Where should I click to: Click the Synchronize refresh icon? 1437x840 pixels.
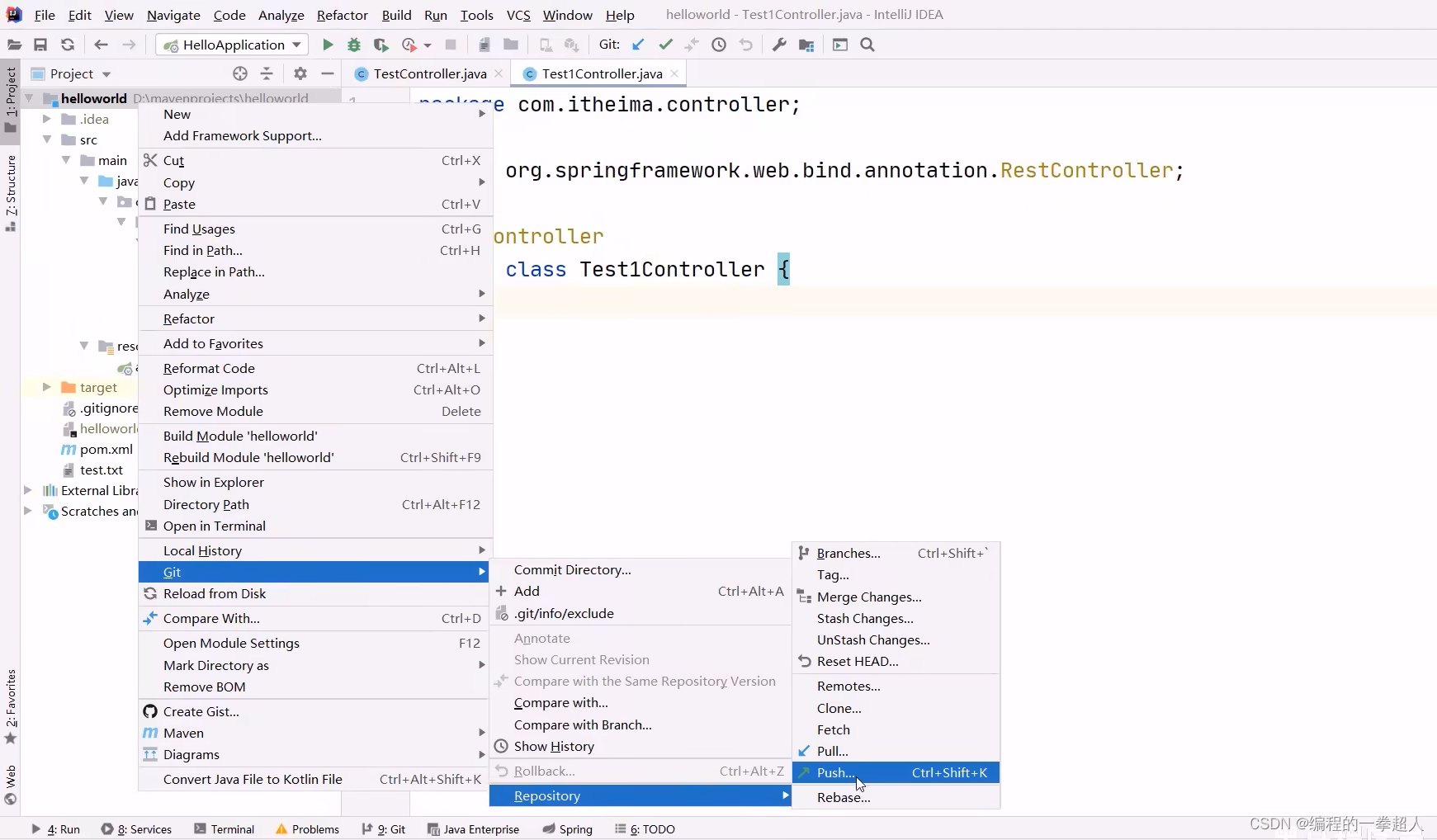68,45
